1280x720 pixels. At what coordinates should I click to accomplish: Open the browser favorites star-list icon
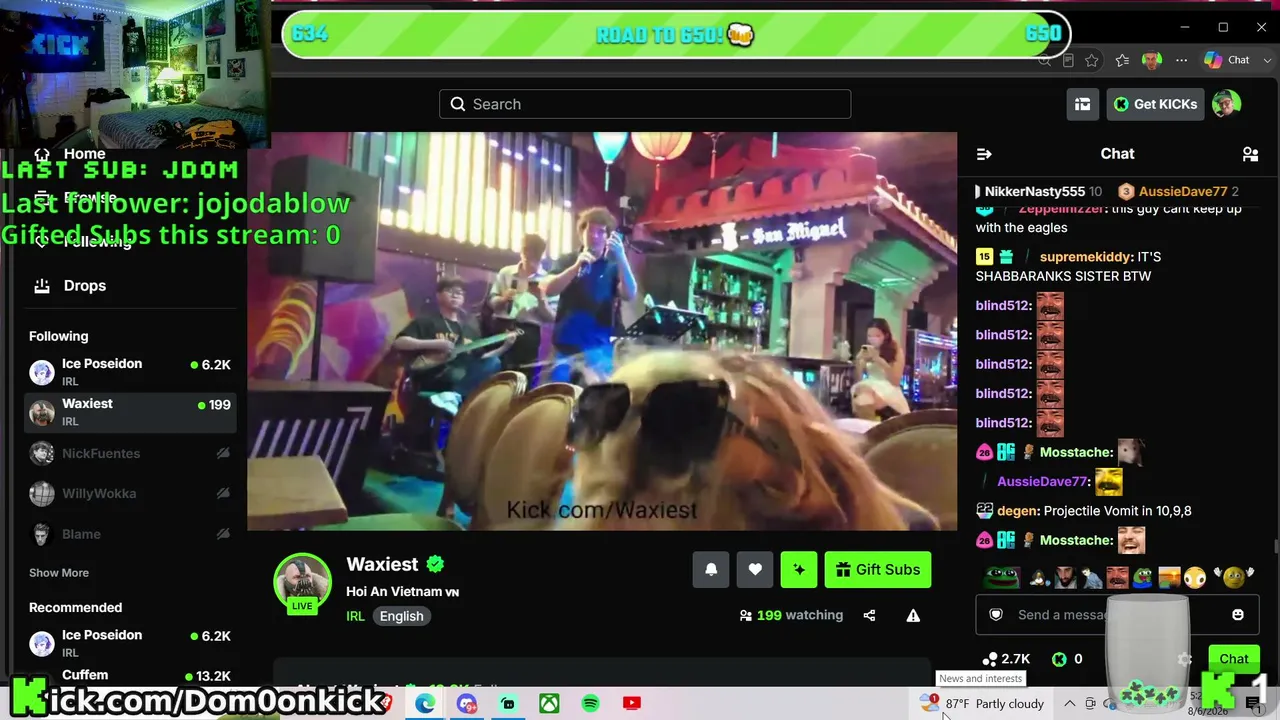[1122, 60]
